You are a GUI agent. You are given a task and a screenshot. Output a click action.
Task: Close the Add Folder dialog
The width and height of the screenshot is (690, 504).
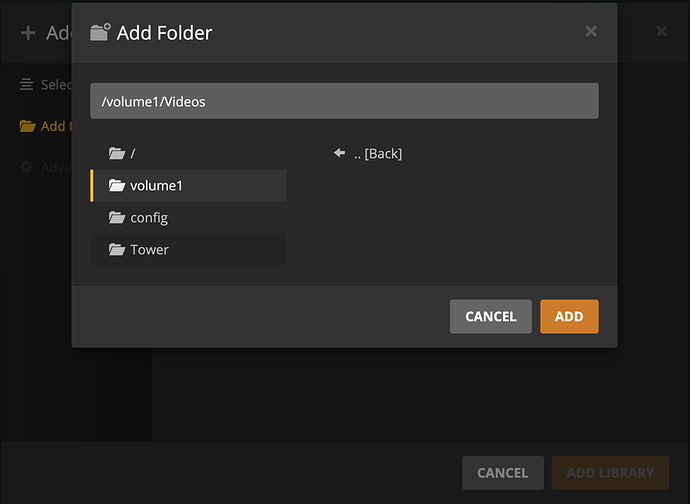591,31
